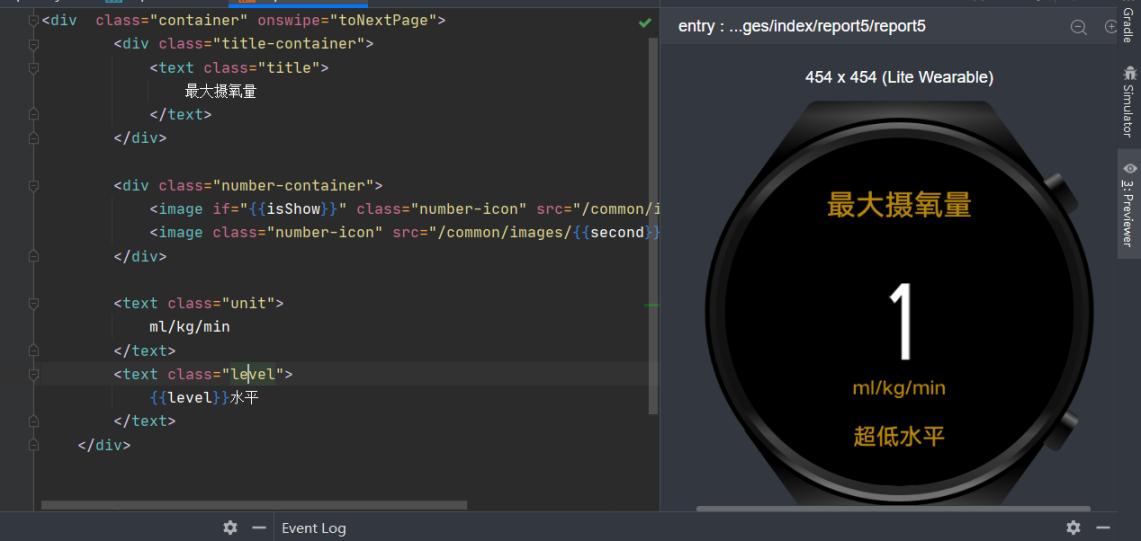Click the green inspection checkmark icon
1141x541 pixels.
pyautogui.click(x=645, y=22)
